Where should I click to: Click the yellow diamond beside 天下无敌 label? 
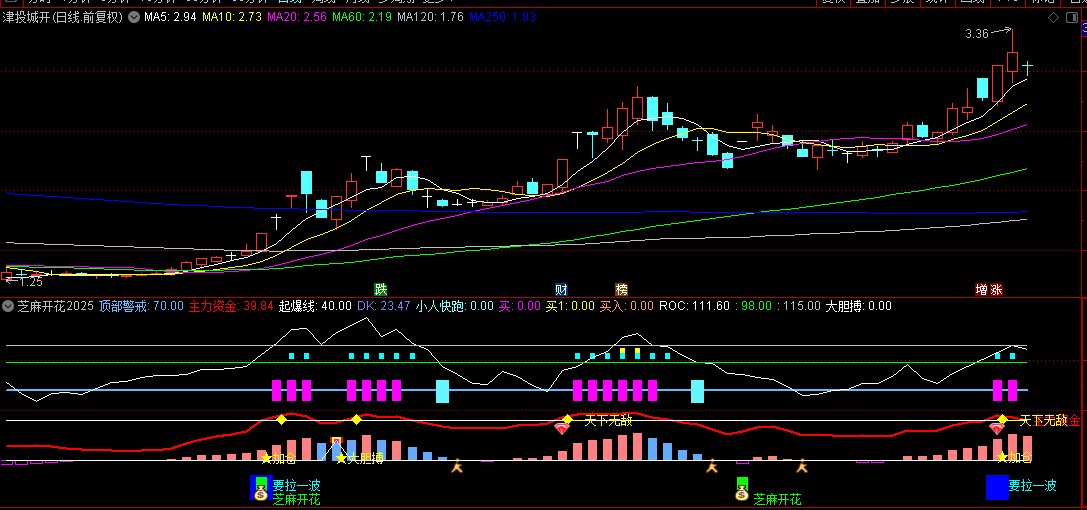[567, 419]
